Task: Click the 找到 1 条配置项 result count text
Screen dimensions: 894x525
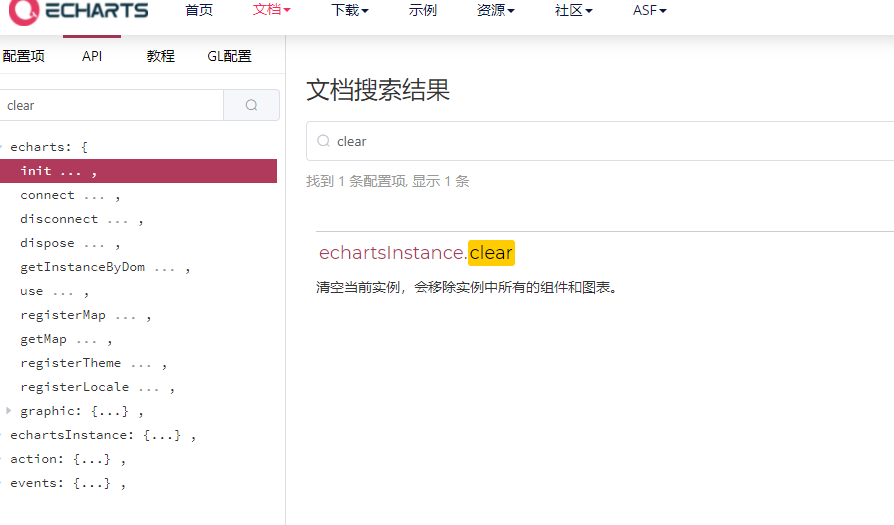Action: pyautogui.click(x=388, y=181)
